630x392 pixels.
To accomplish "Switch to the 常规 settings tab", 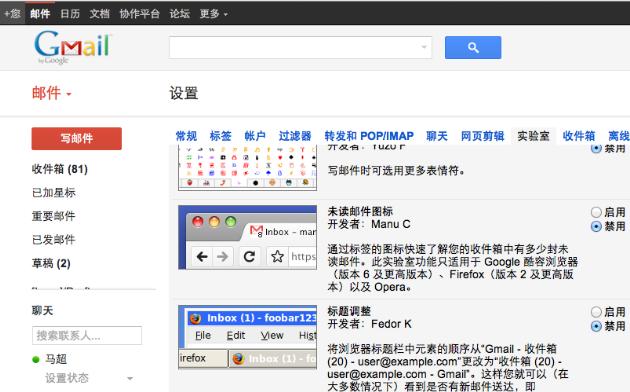I will tap(186, 136).
